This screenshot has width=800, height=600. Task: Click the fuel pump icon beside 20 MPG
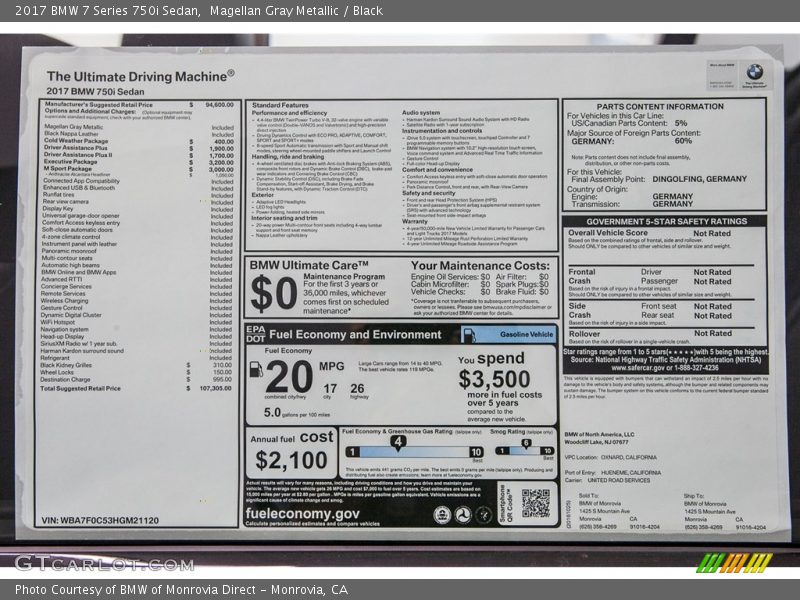click(256, 369)
